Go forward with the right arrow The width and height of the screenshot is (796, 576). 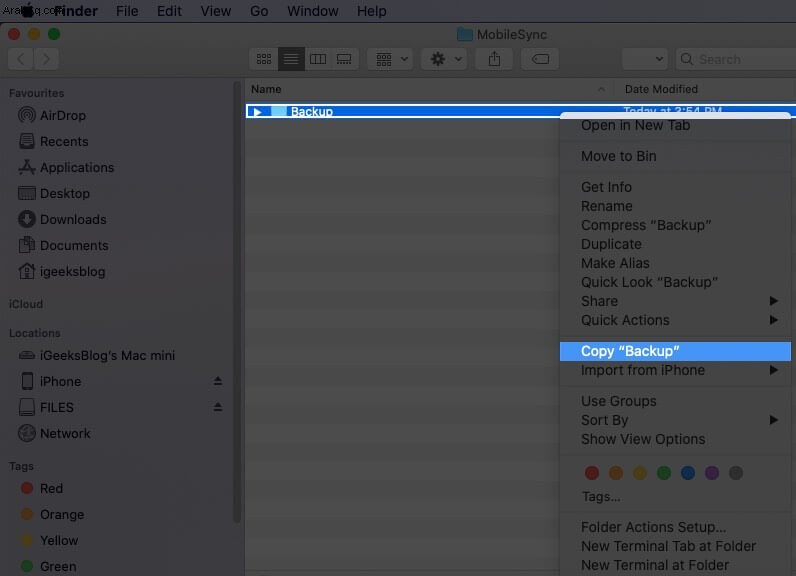(46, 59)
